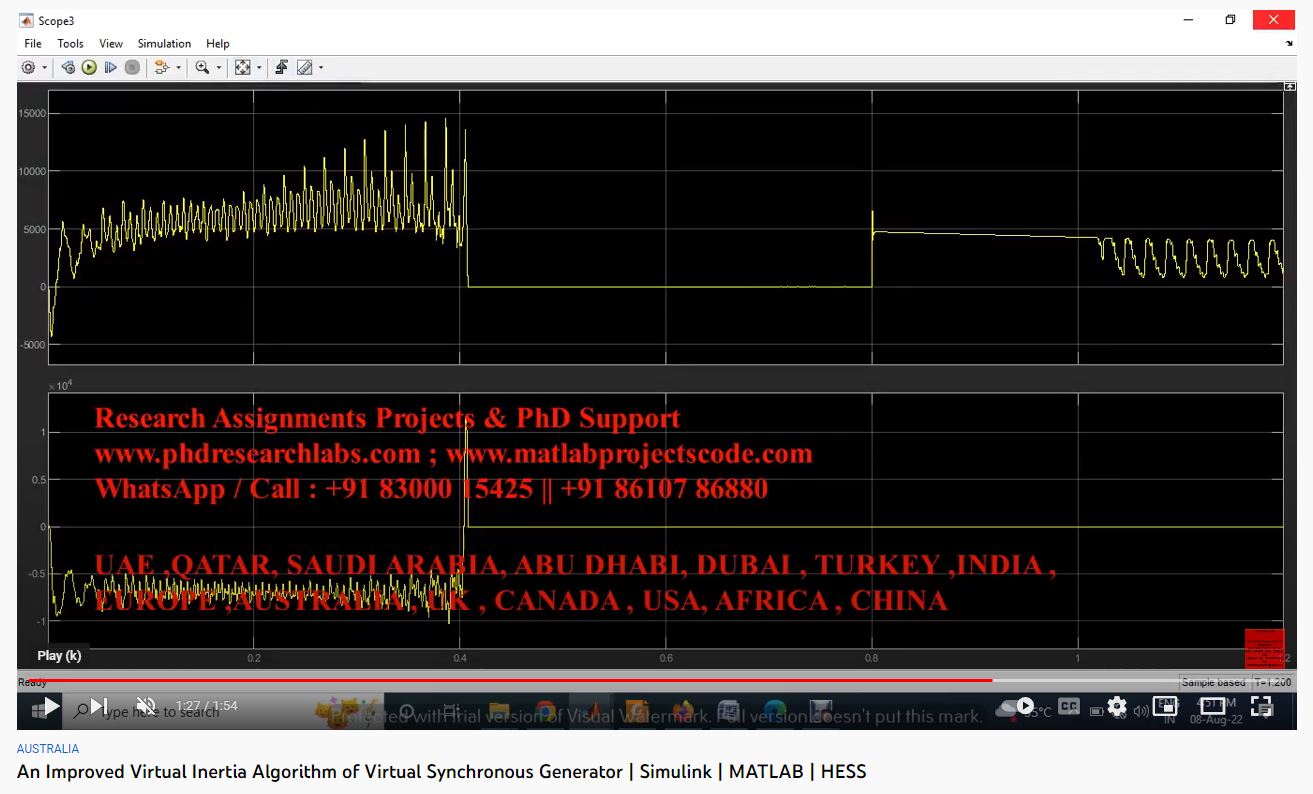
Task: Expand the Zoom tool dropdown arrow
Action: tap(218, 68)
